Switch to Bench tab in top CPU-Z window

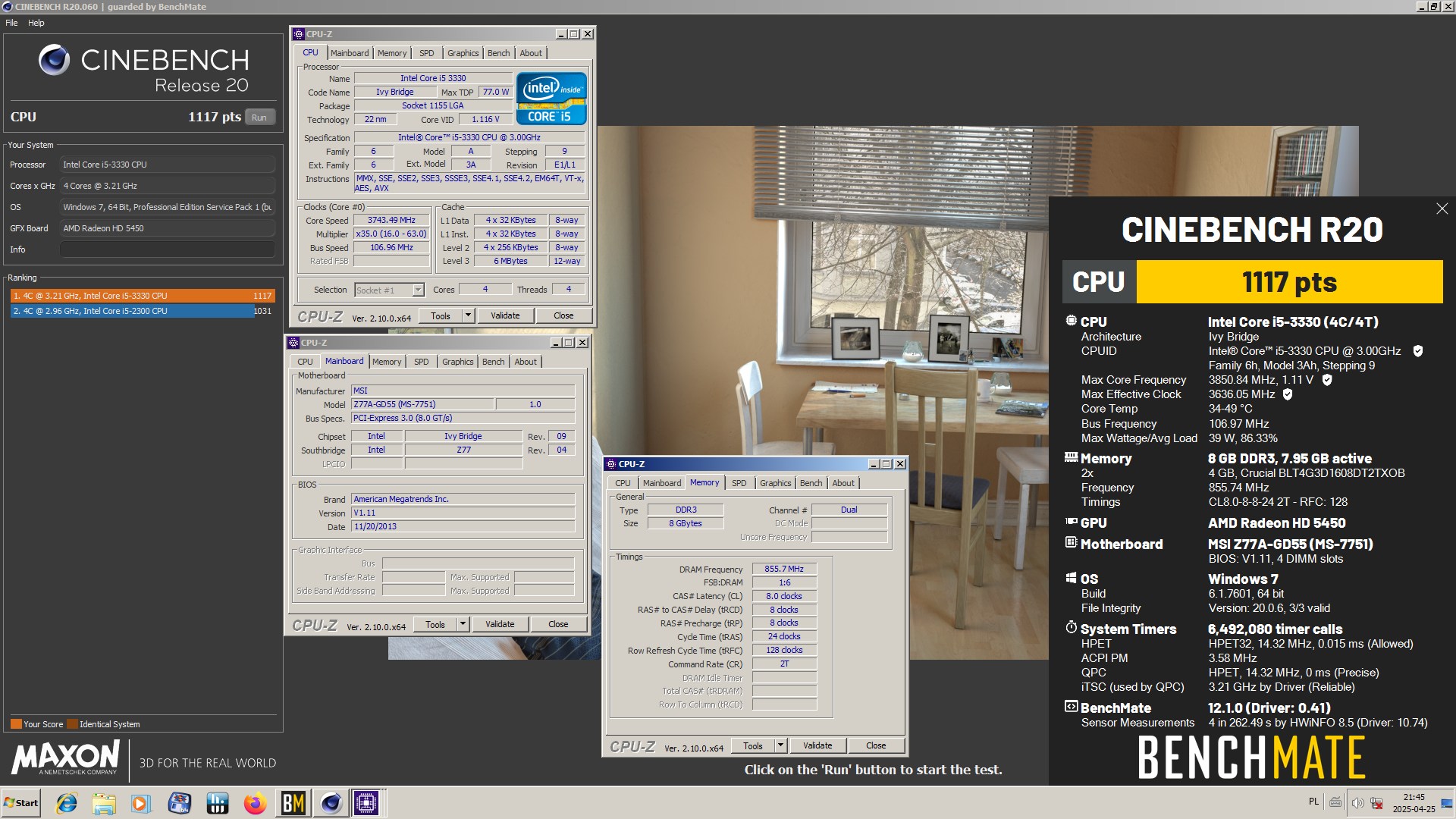(498, 53)
